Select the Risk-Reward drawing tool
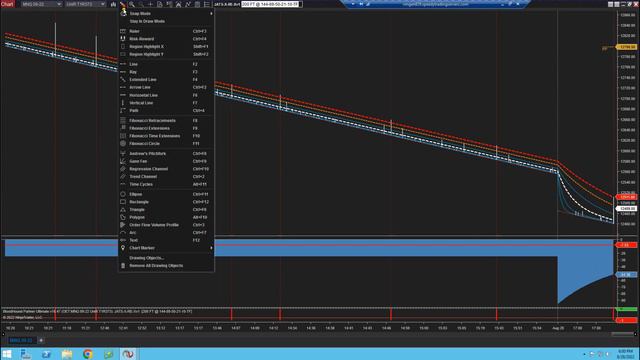This screenshot has width=640, height=360. pyautogui.click(x=166, y=39)
